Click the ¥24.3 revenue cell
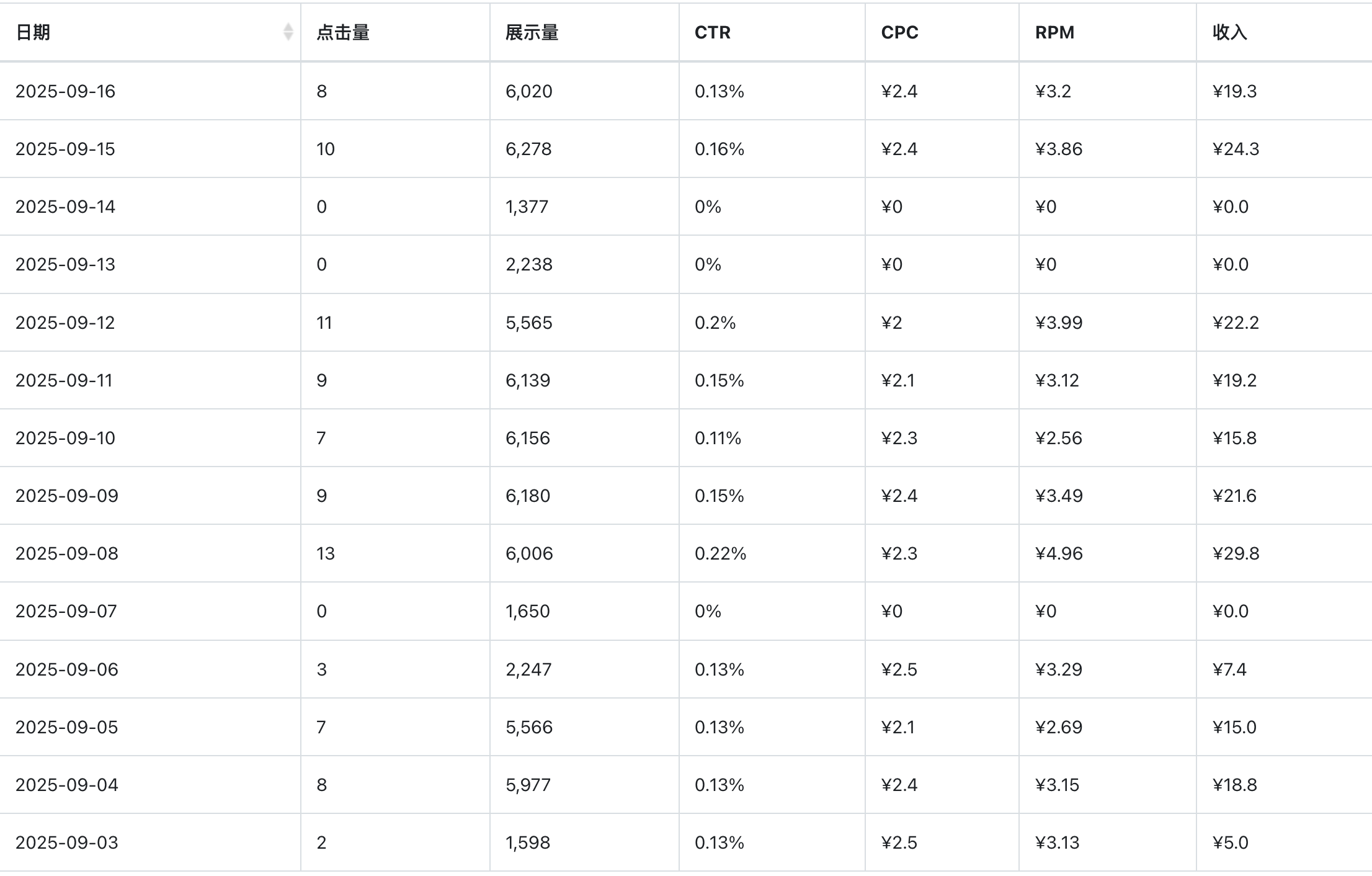Viewport: 1372px width, 876px height. (1236, 149)
